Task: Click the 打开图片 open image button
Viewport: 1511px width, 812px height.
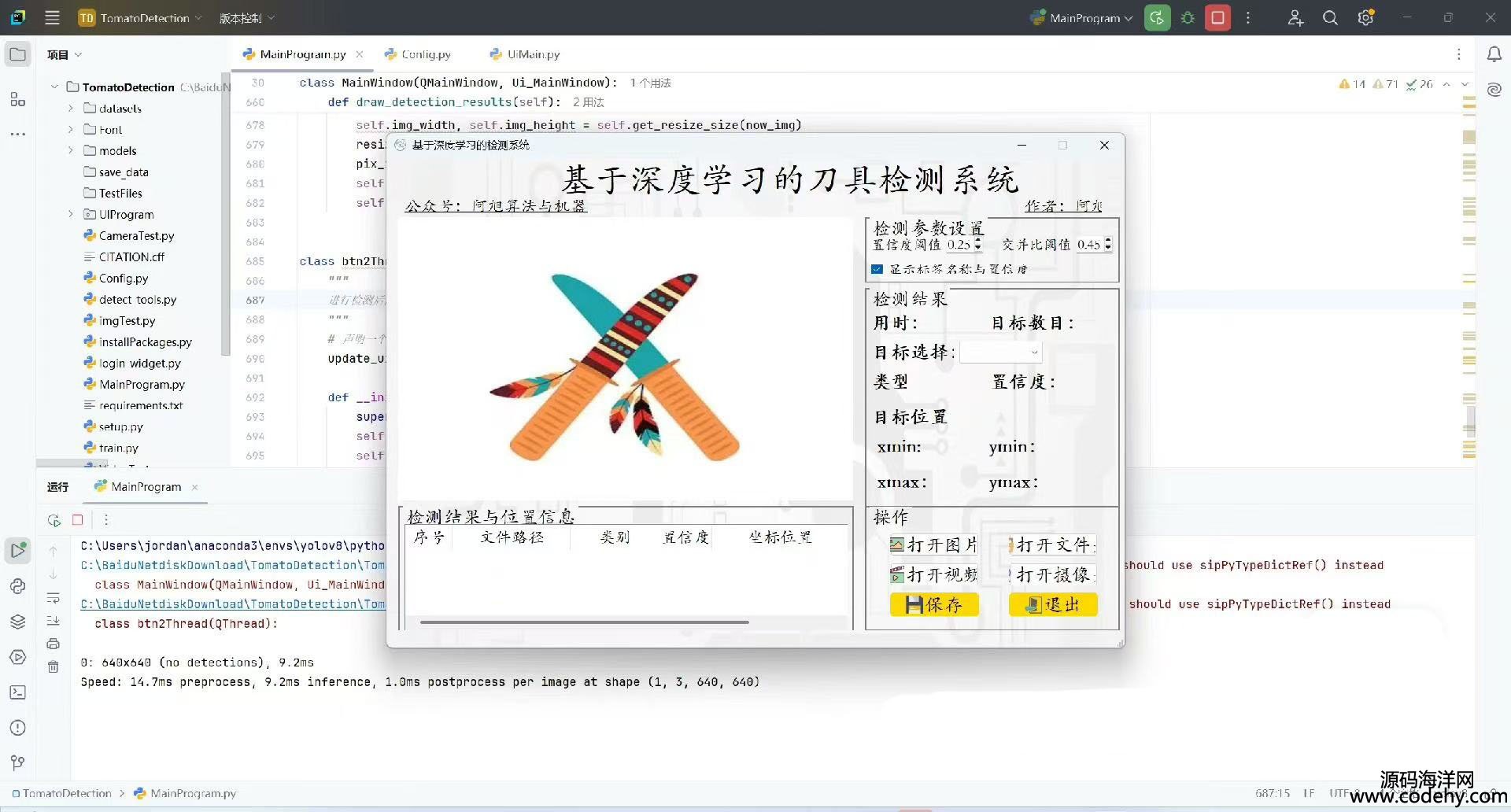Action: [x=934, y=545]
